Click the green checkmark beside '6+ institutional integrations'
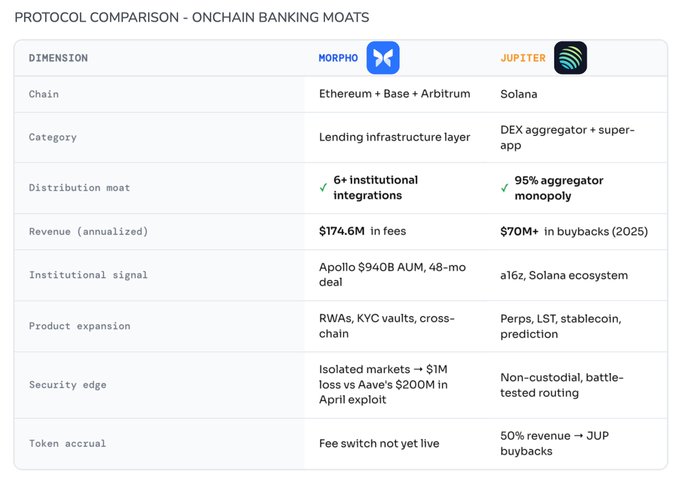 click(324, 187)
